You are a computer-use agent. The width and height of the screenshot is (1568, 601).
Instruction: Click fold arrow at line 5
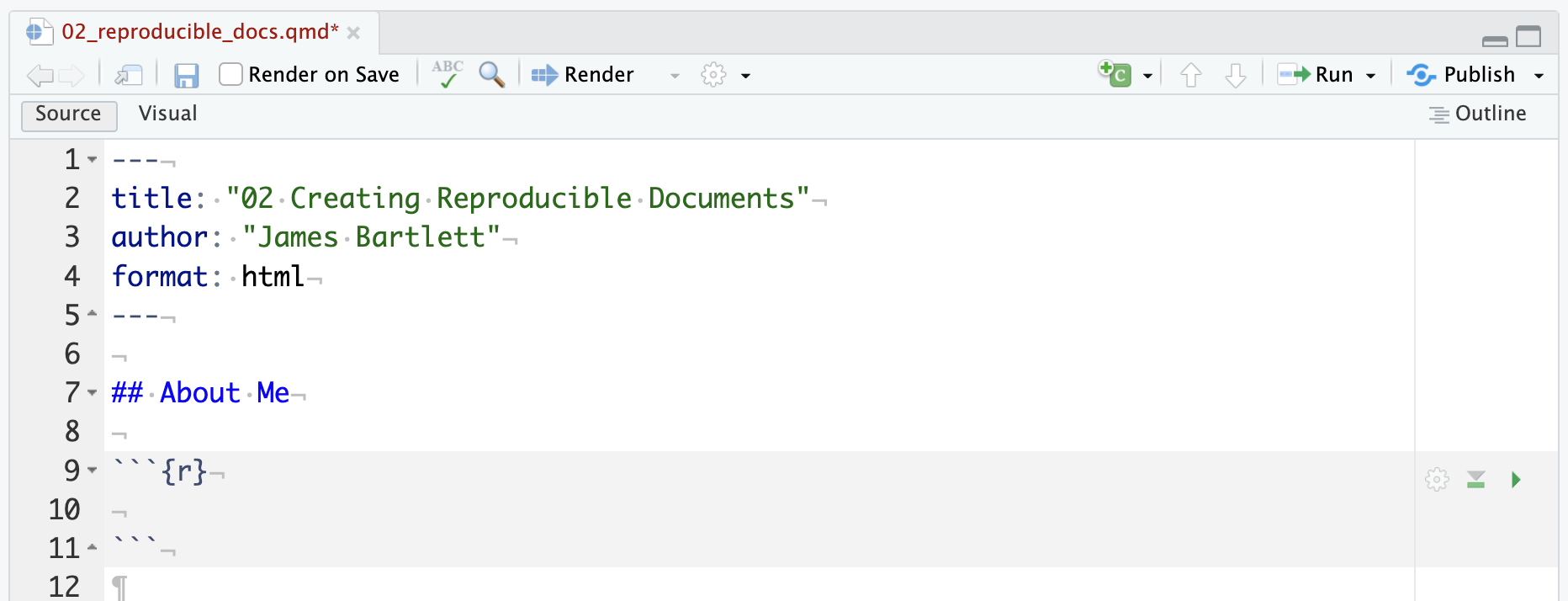[93, 315]
